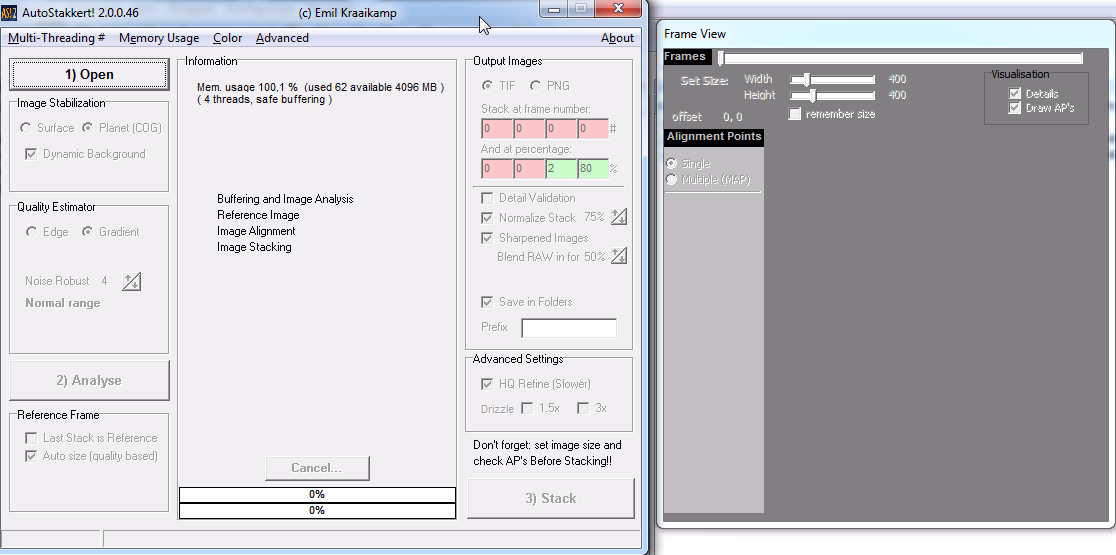Screen dimensions: 1116x555
Task: Choose PNG output image format
Action: click(x=536, y=86)
